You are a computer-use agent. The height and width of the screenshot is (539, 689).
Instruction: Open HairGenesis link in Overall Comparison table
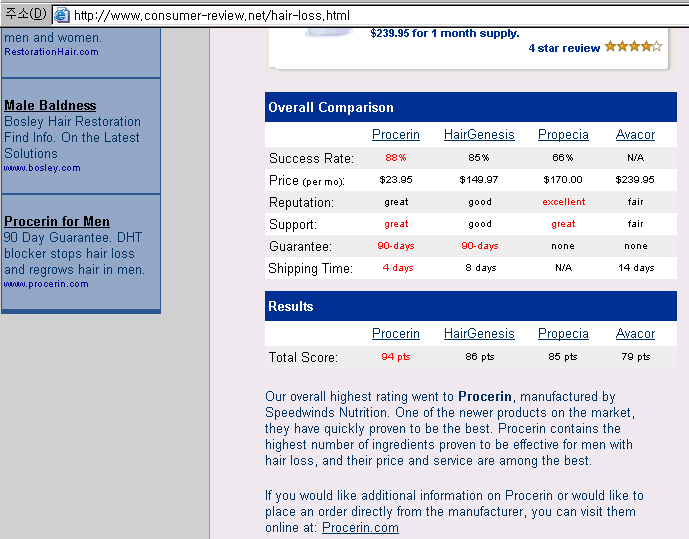tap(479, 134)
